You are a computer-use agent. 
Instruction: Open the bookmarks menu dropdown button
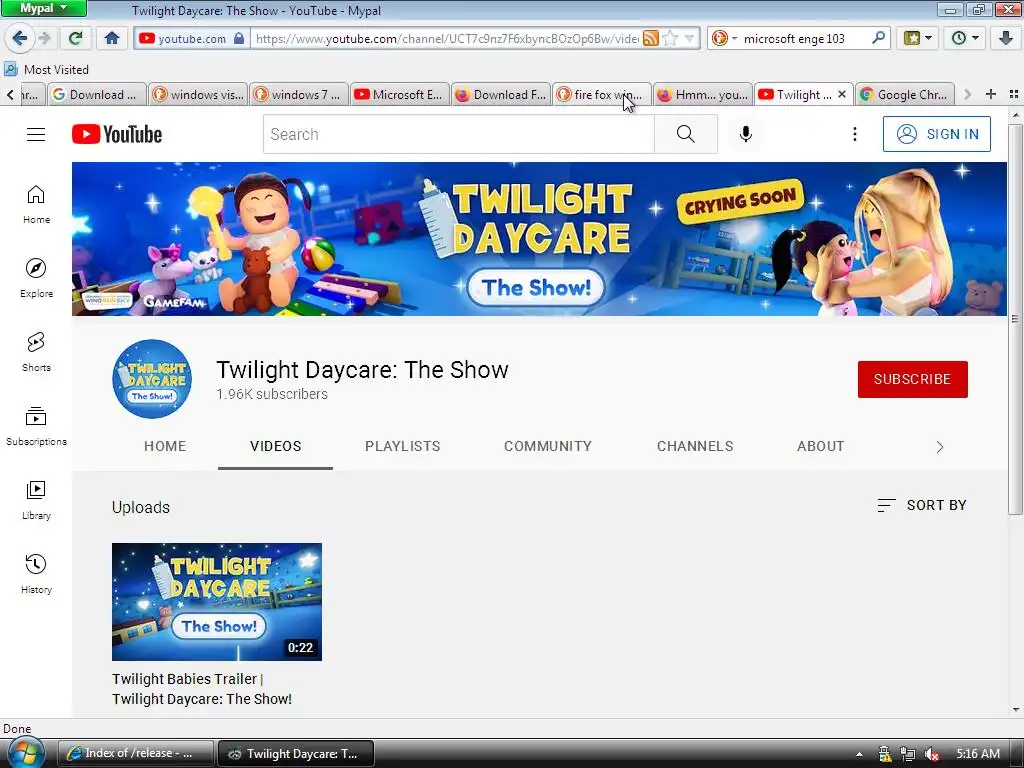917,38
